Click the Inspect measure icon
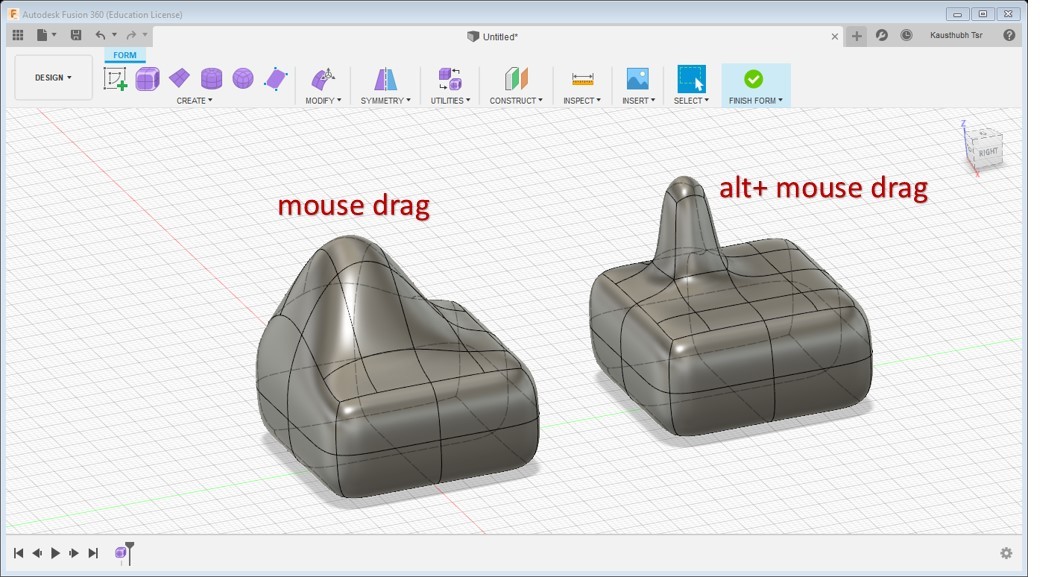 (x=582, y=79)
